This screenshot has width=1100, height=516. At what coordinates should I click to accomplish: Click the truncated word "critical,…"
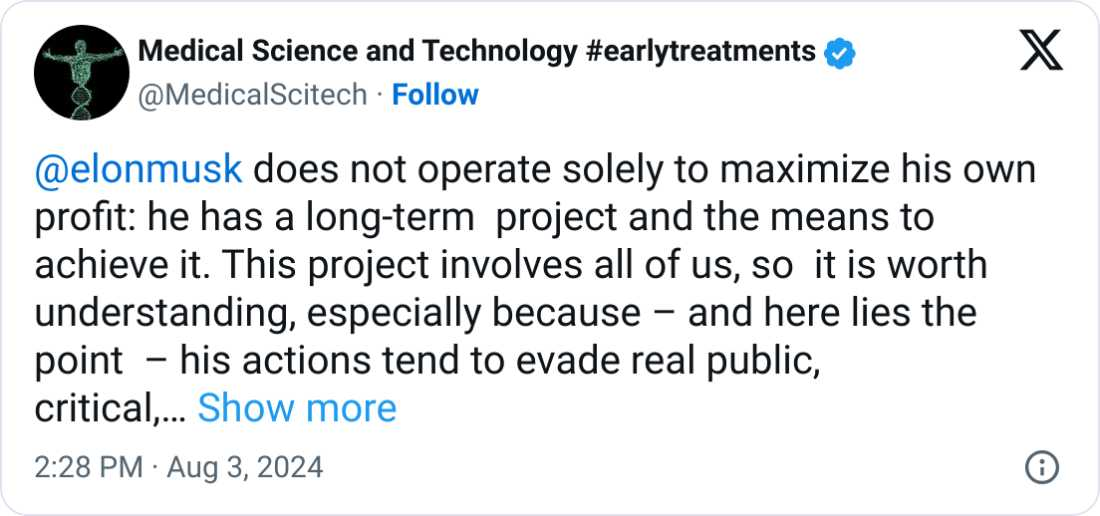[108, 408]
